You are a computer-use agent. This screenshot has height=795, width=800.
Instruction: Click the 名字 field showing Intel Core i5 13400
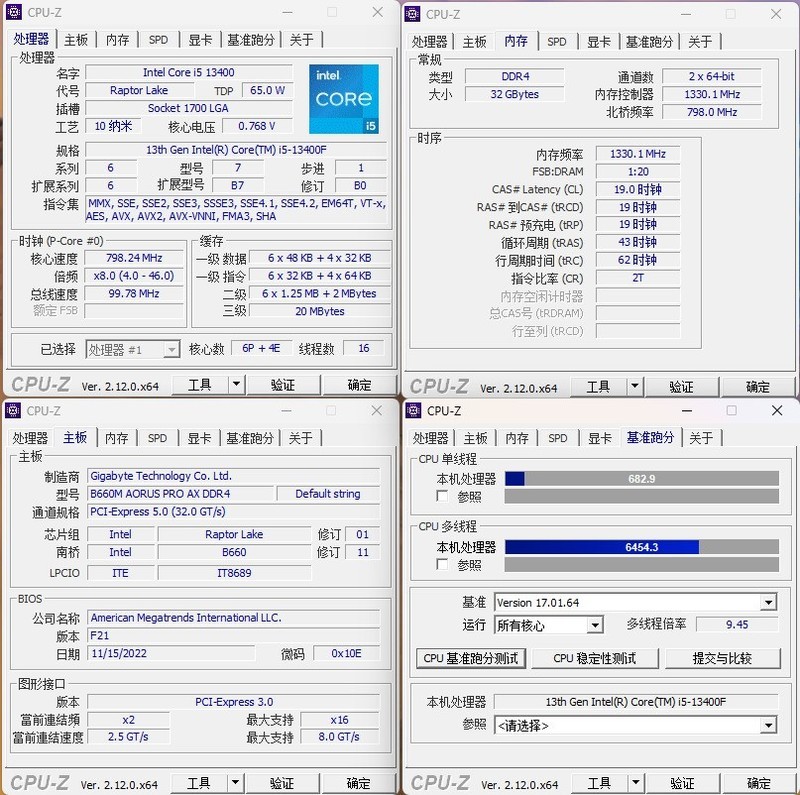point(189,72)
